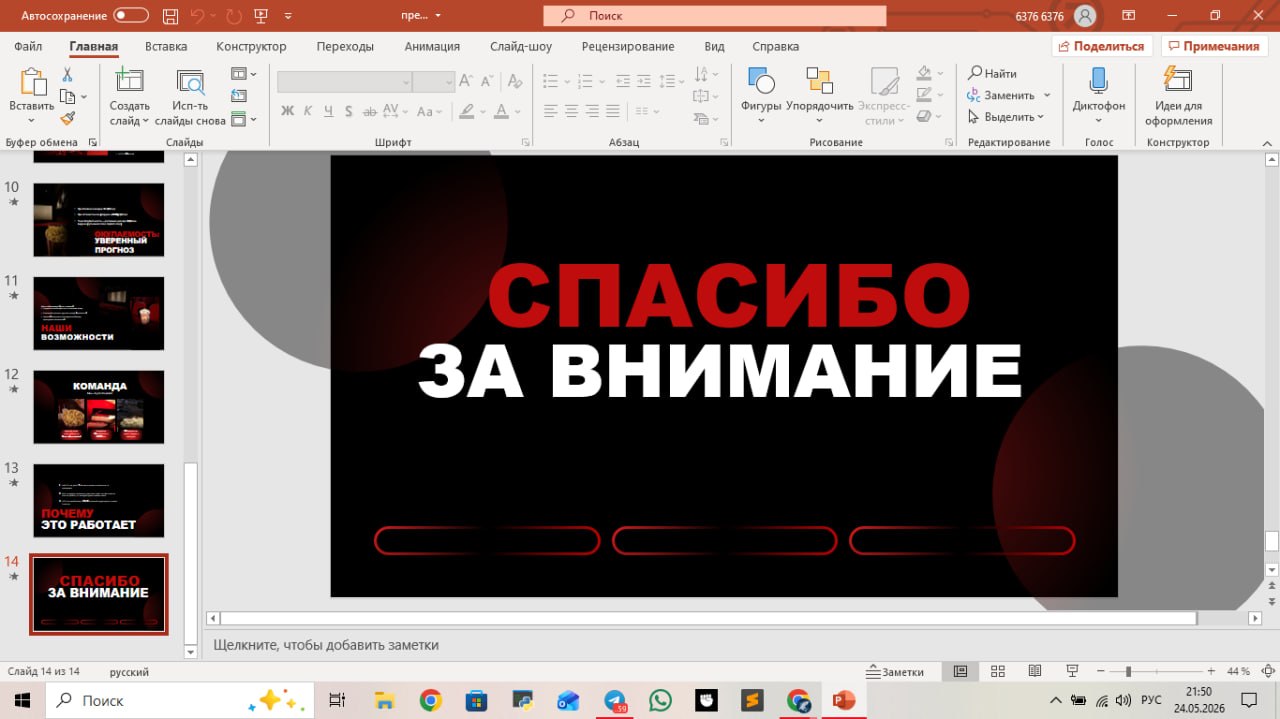Center text in Абзац group
This screenshot has height=719, width=1280.
pyautogui.click(x=571, y=111)
